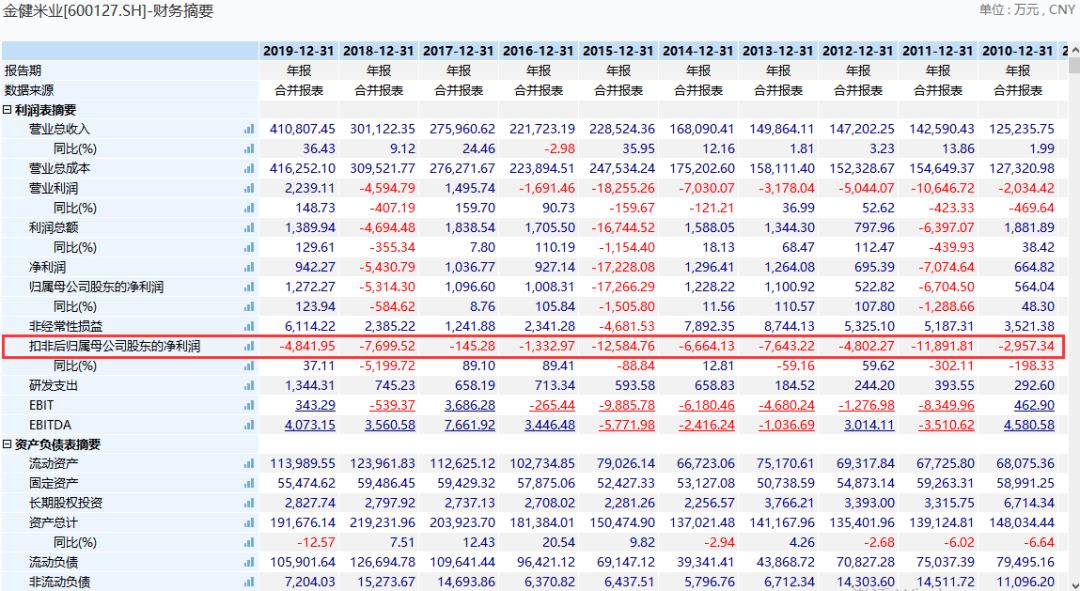This screenshot has width=1080, height=591.
Task: Select the 2010-12-31 column header
Action: point(1017,51)
